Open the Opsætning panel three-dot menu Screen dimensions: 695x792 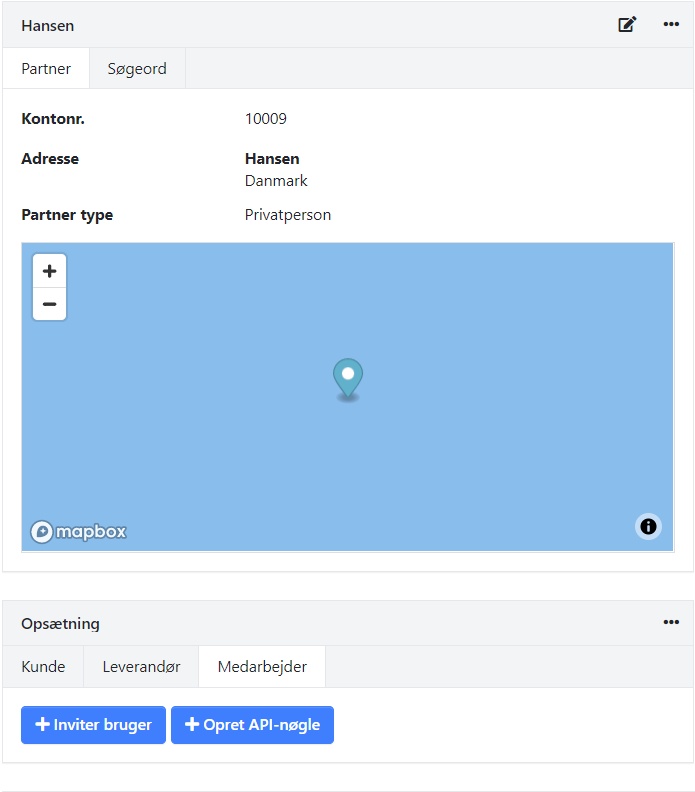click(671, 622)
